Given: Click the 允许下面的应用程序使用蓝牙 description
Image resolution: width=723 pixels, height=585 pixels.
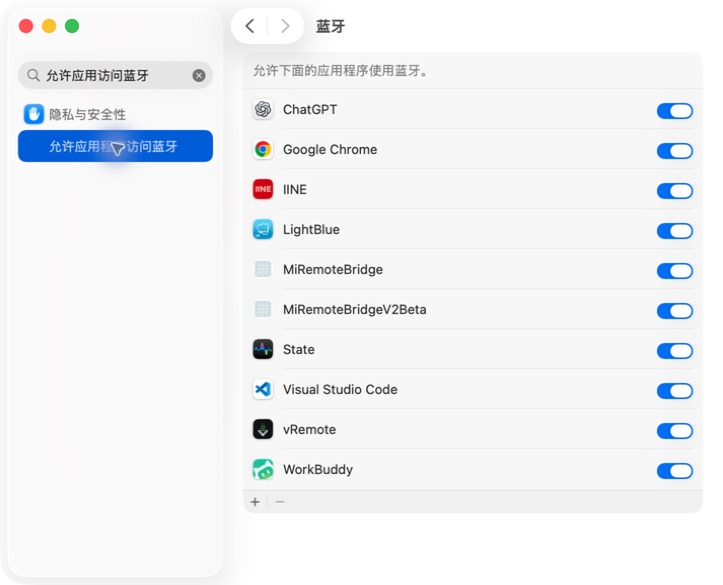Looking at the screenshot, I should [x=341, y=71].
